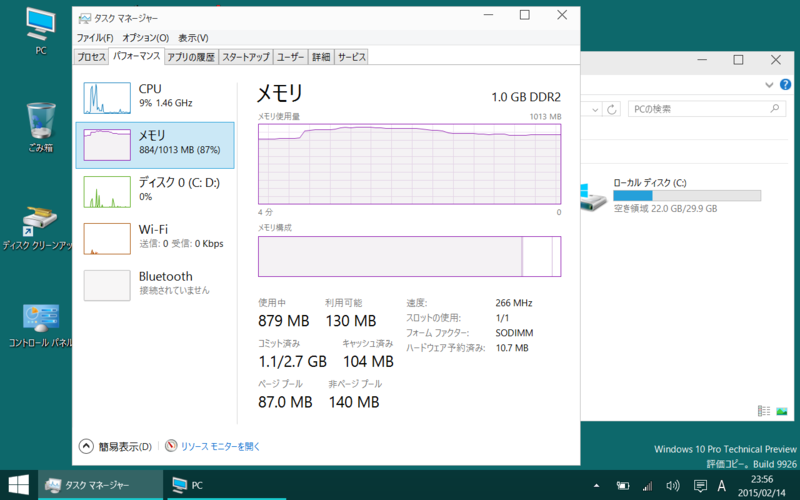Click the PCの検索 search field in Explorer
This screenshot has width=800, height=500.
pos(707,109)
